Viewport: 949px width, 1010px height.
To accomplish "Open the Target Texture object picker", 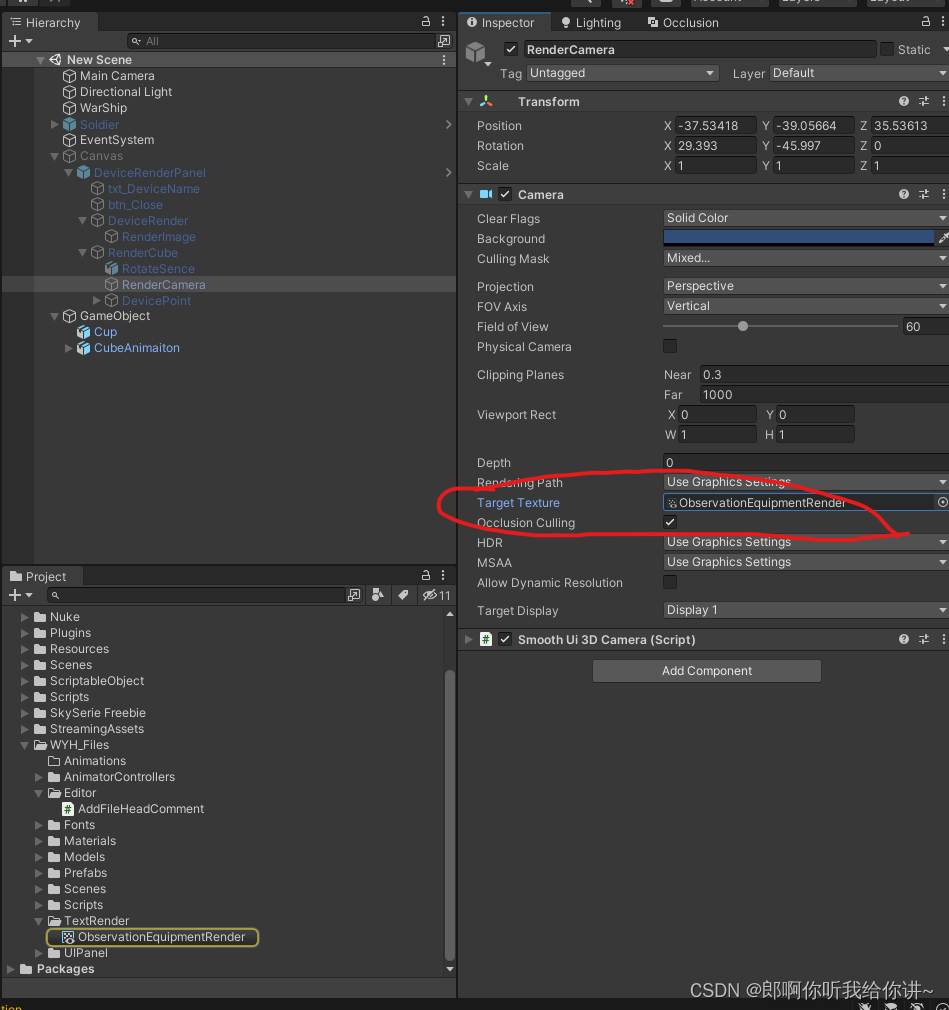I will (943, 502).
